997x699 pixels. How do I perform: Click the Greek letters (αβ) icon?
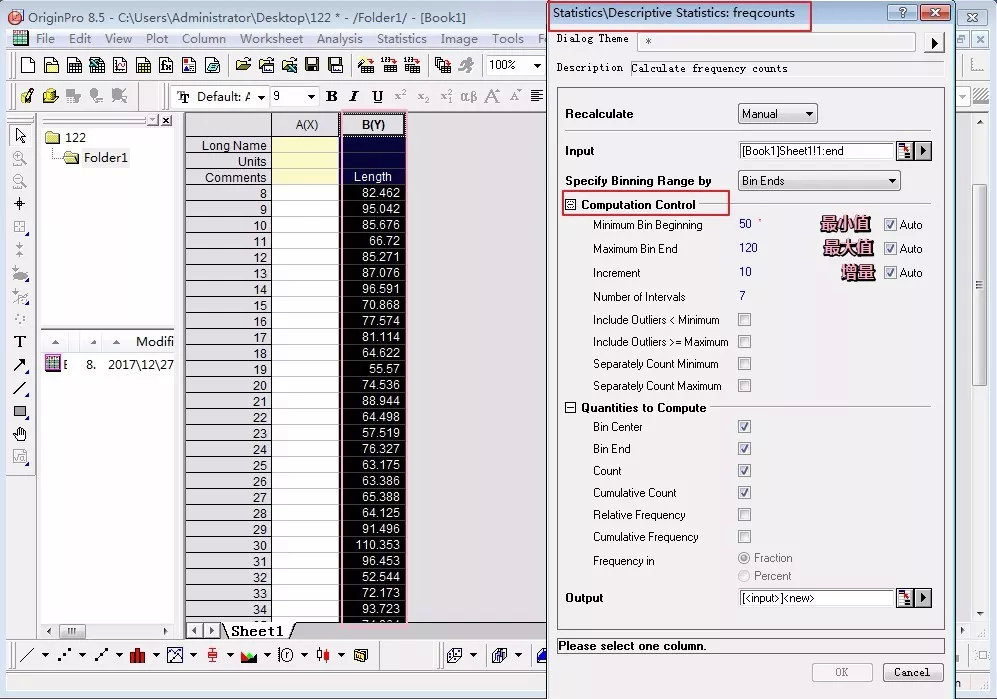coord(468,97)
